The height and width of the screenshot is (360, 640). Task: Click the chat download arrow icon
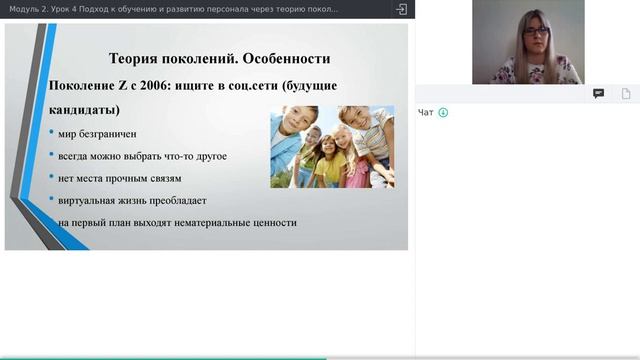pos(443,113)
